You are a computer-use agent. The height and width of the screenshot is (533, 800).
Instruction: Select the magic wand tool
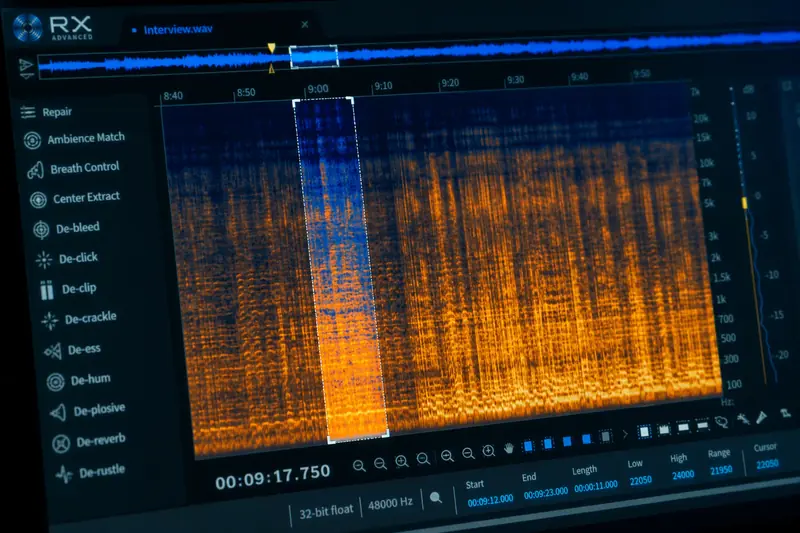pyautogui.click(x=743, y=419)
